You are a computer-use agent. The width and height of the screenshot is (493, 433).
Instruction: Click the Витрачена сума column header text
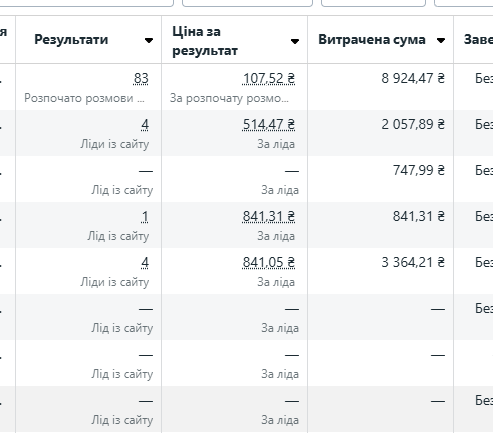(372, 40)
